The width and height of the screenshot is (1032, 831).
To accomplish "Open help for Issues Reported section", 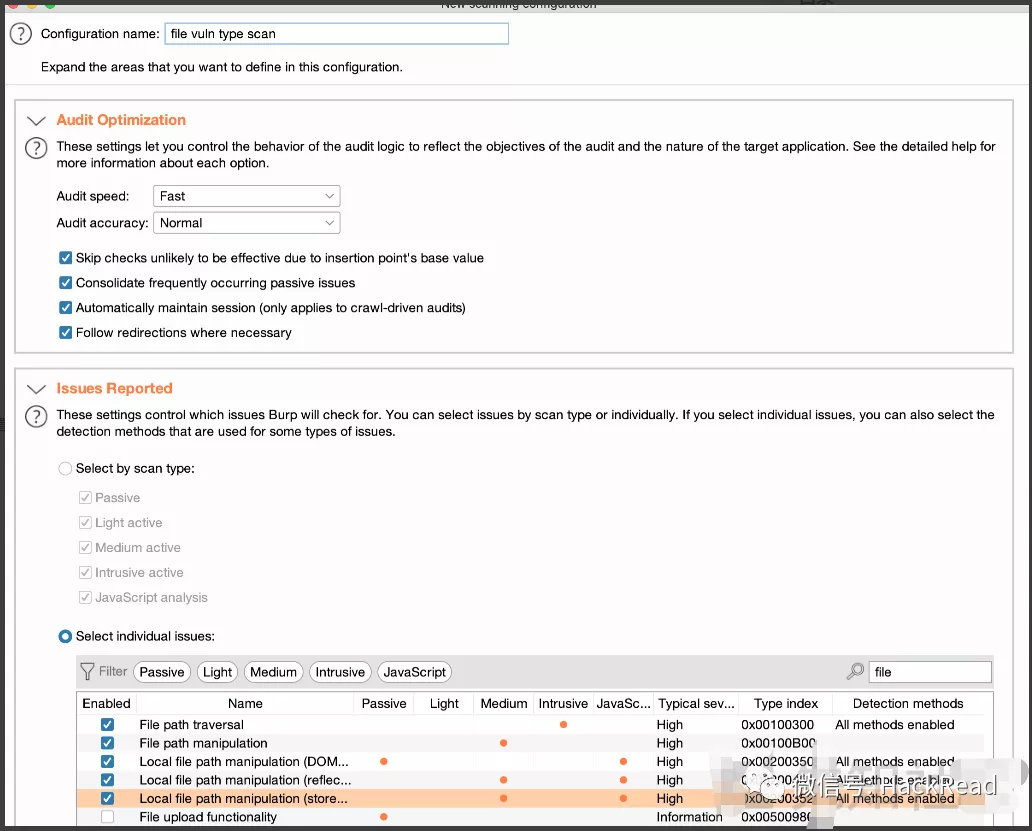I will coord(36,416).
